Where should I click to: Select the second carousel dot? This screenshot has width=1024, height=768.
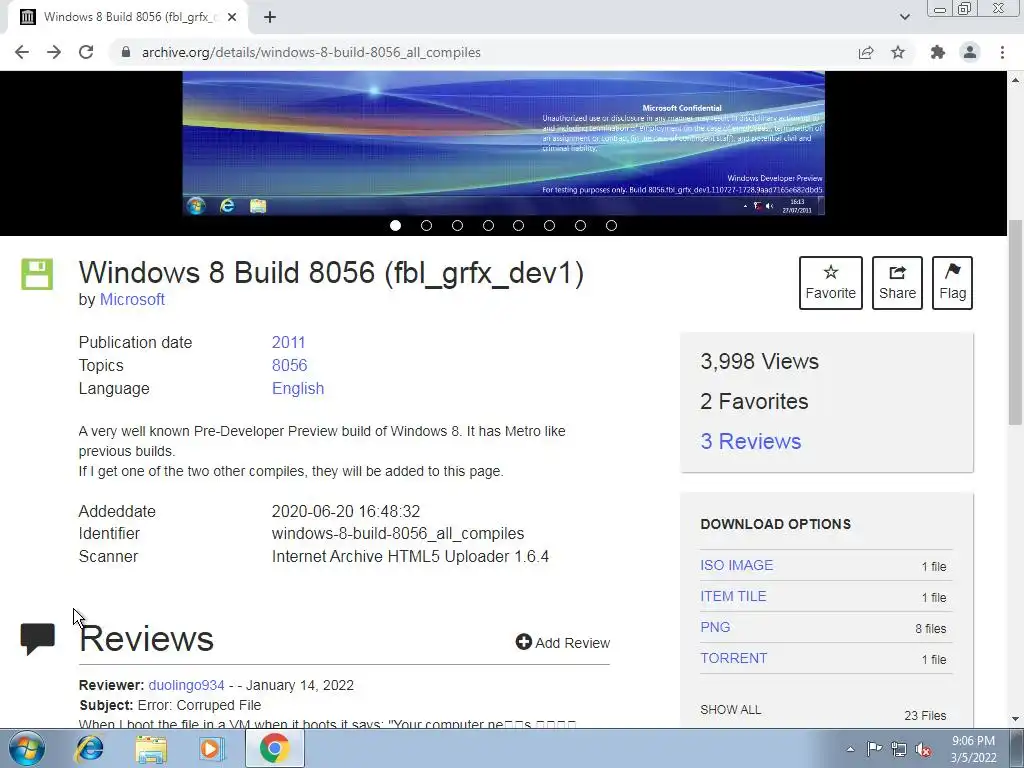coord(426,225)
